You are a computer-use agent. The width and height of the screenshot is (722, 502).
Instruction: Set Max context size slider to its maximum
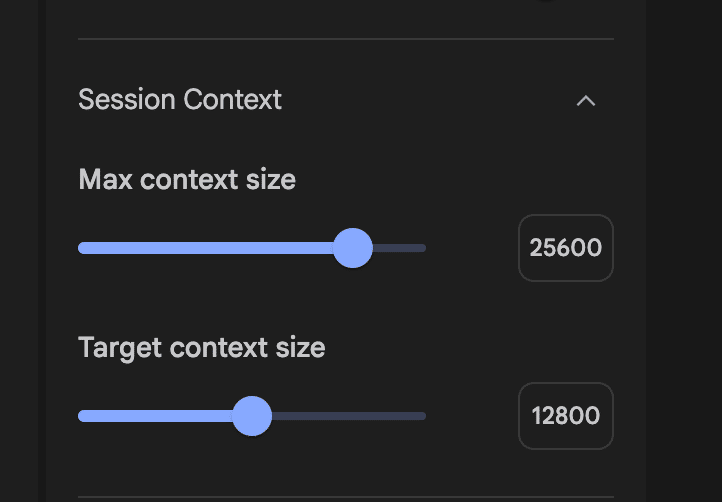point(424,248)
